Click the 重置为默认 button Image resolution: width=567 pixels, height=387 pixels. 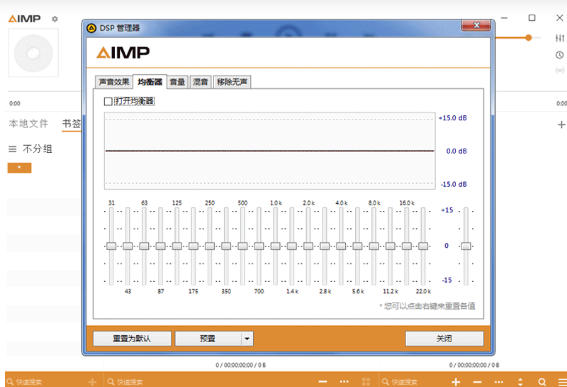pos(132,339)
